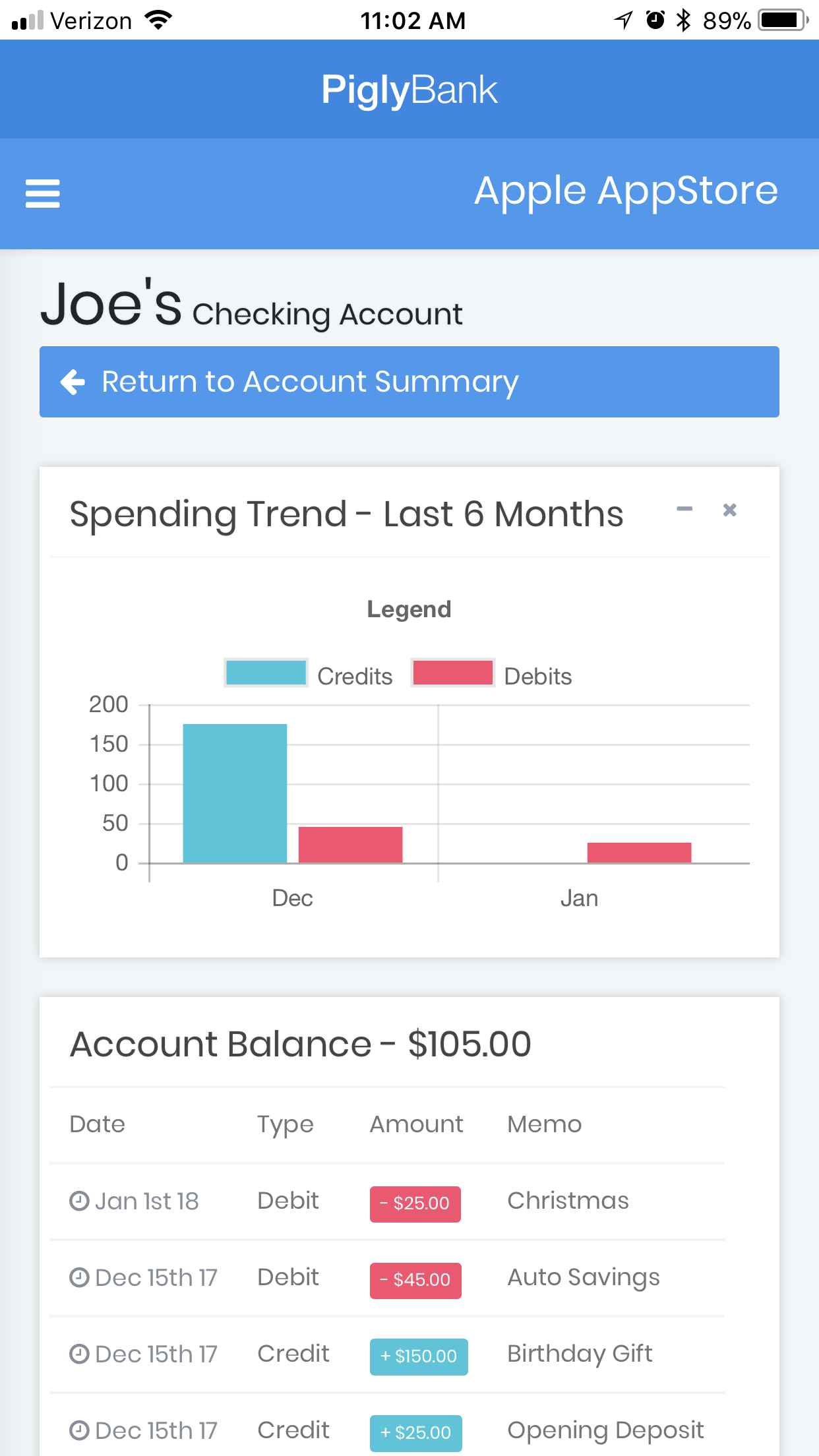Click the +$150.00 Birthday Gift badge
819x1456 pixels.
[x=419, y=1356]
